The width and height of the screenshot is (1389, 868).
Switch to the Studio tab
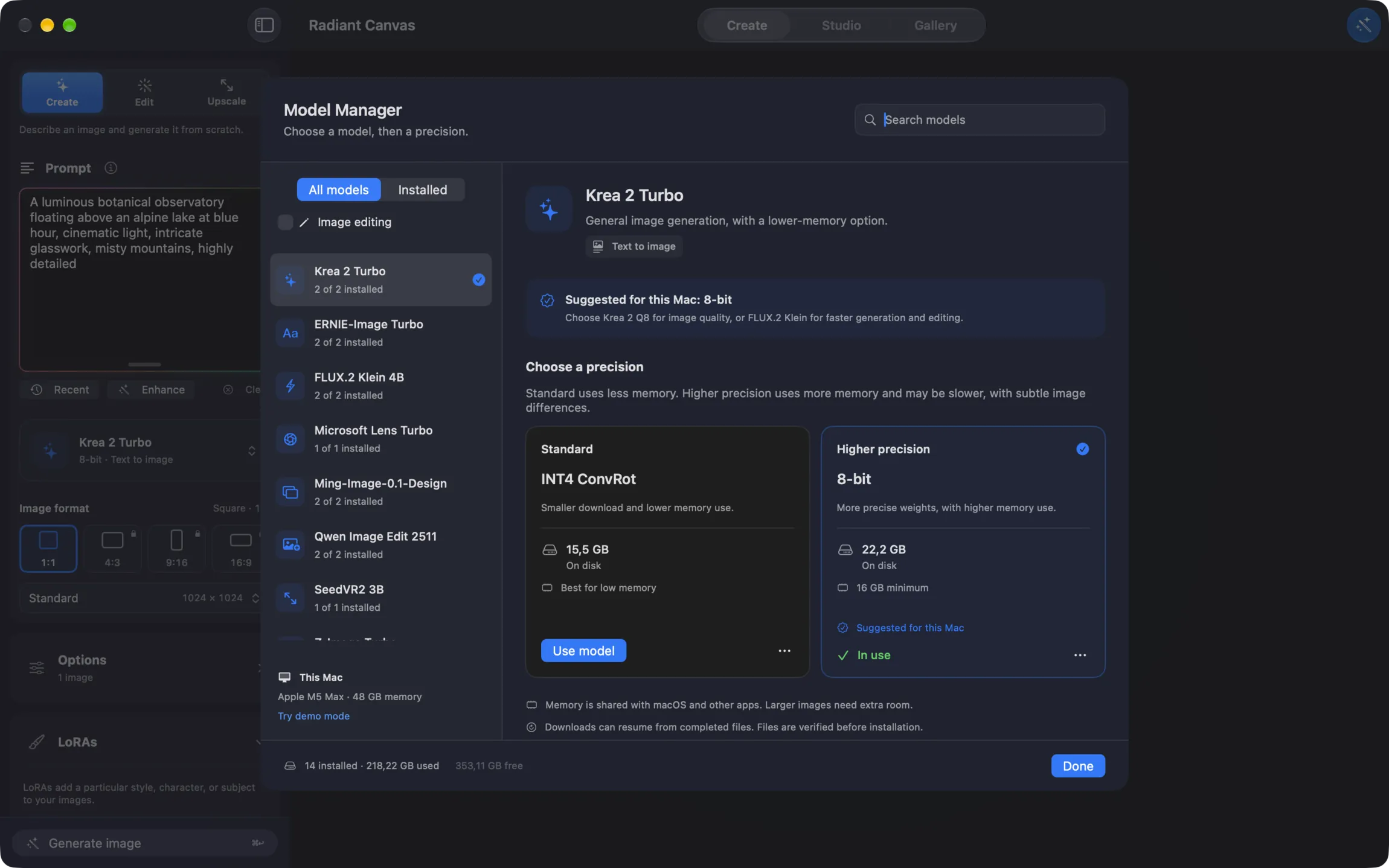pyautogui.click(x=841, y=25)
